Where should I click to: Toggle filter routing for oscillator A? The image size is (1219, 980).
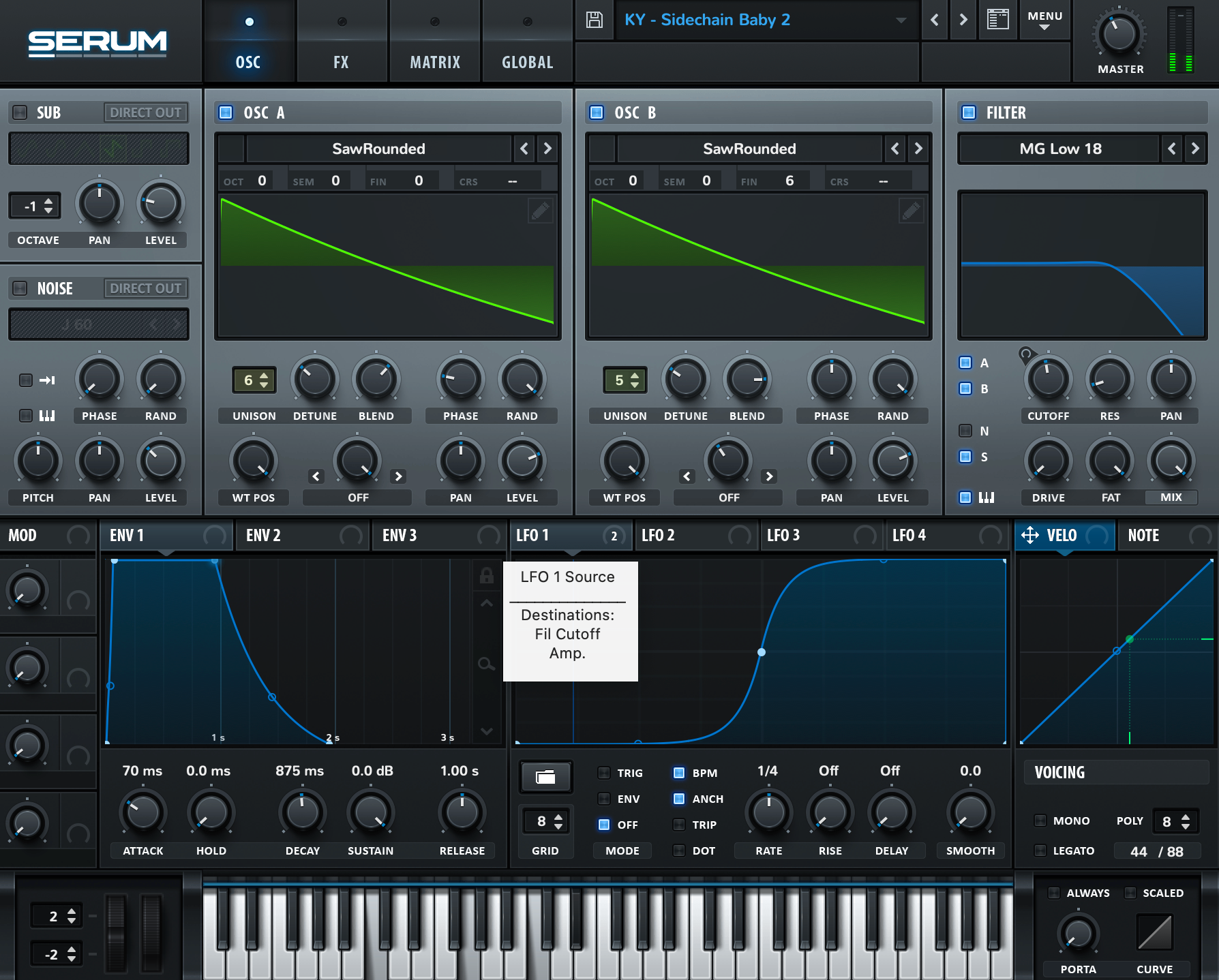pos(965,363)
